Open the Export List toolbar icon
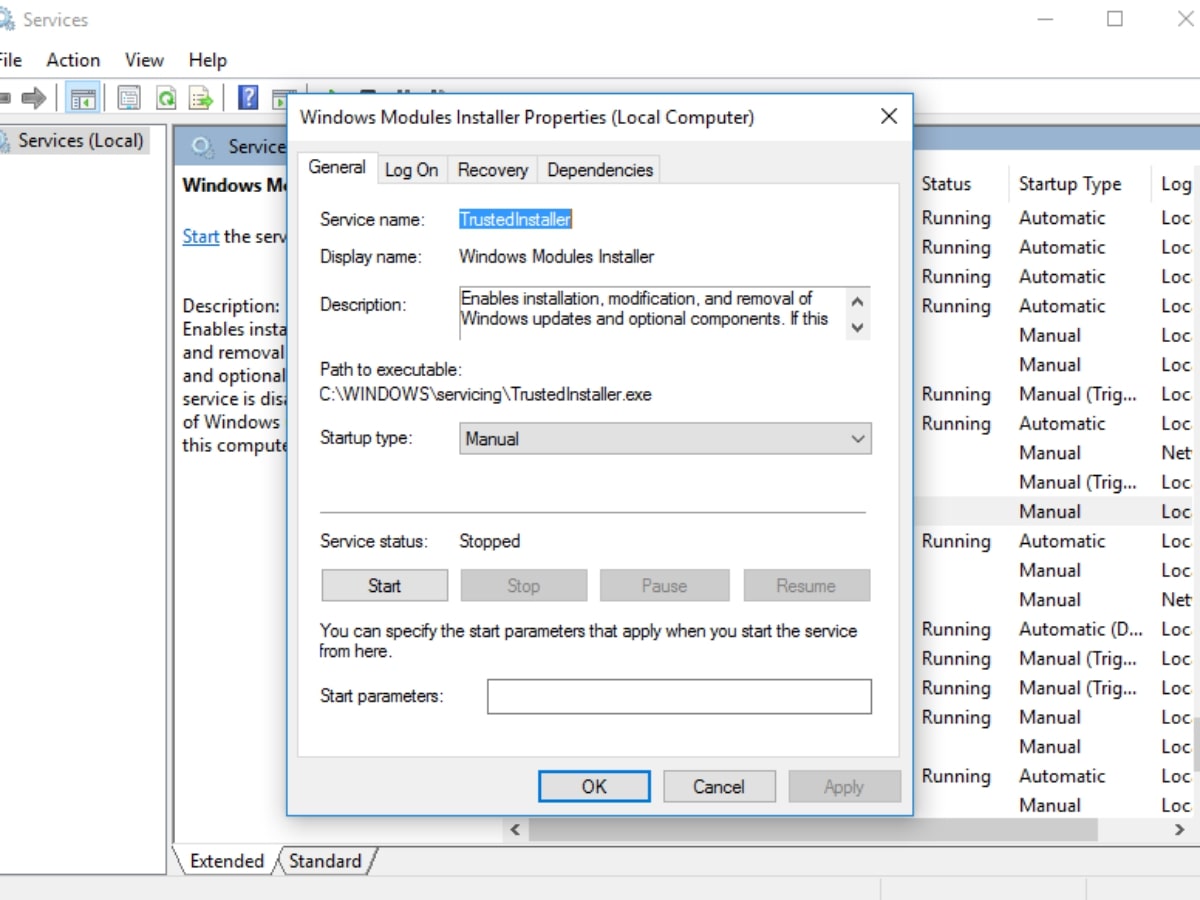Viewport: 1200px width, 900px height. click(199, 97)
